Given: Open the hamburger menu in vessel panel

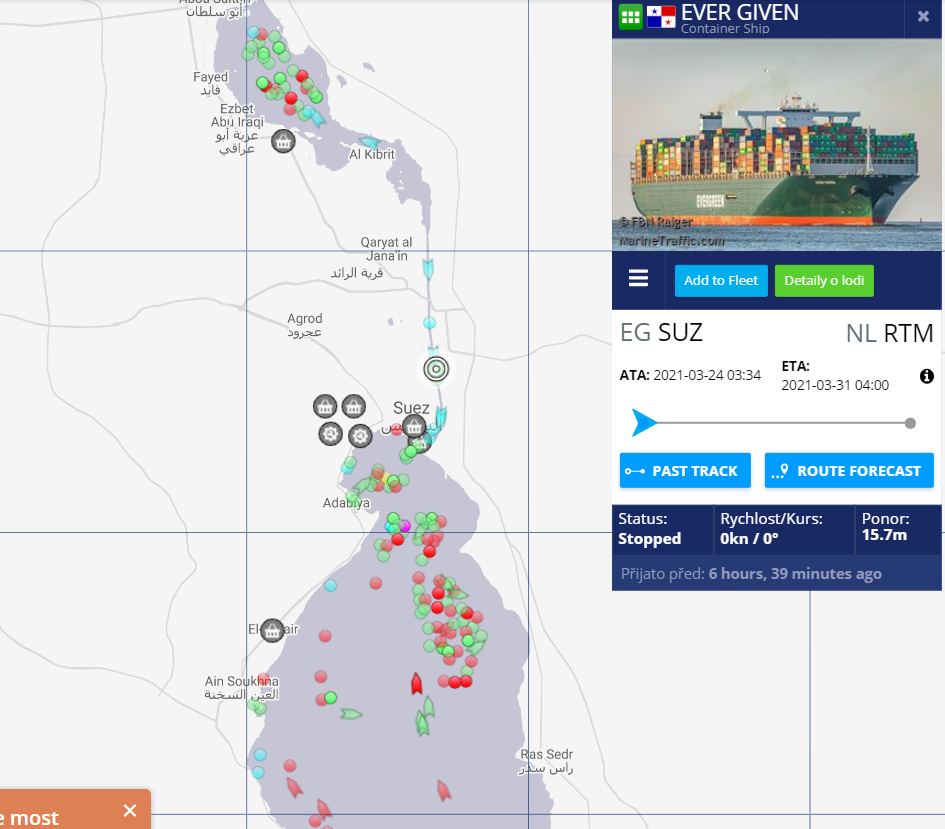Looking at the screenshot, I should pyautogui.click(x=638, y=279).
